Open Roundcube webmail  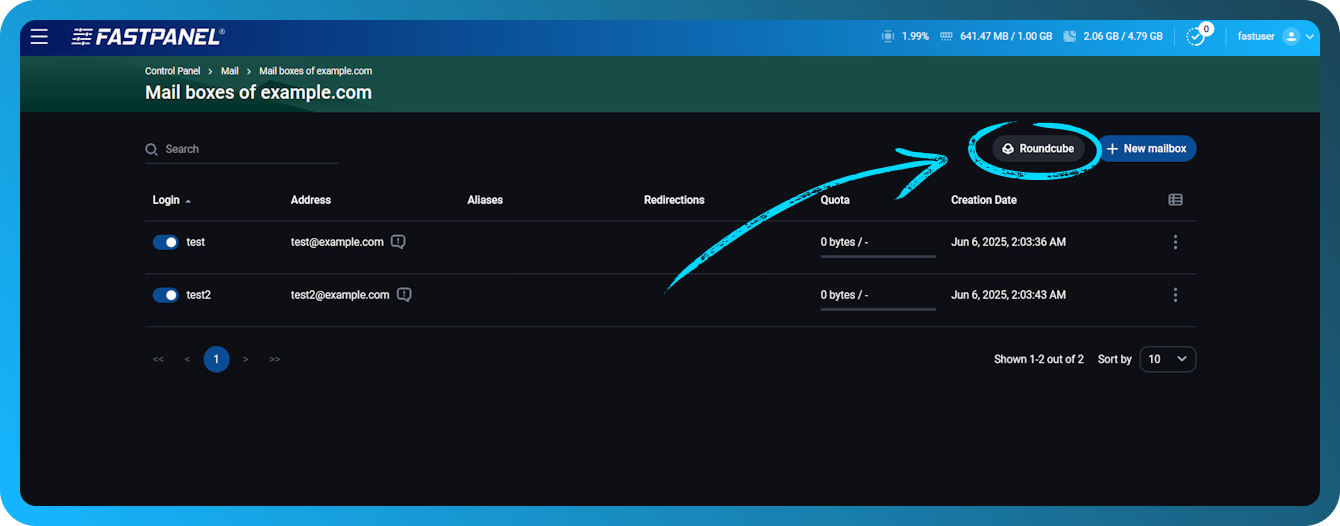click(x=1038, y=149)
